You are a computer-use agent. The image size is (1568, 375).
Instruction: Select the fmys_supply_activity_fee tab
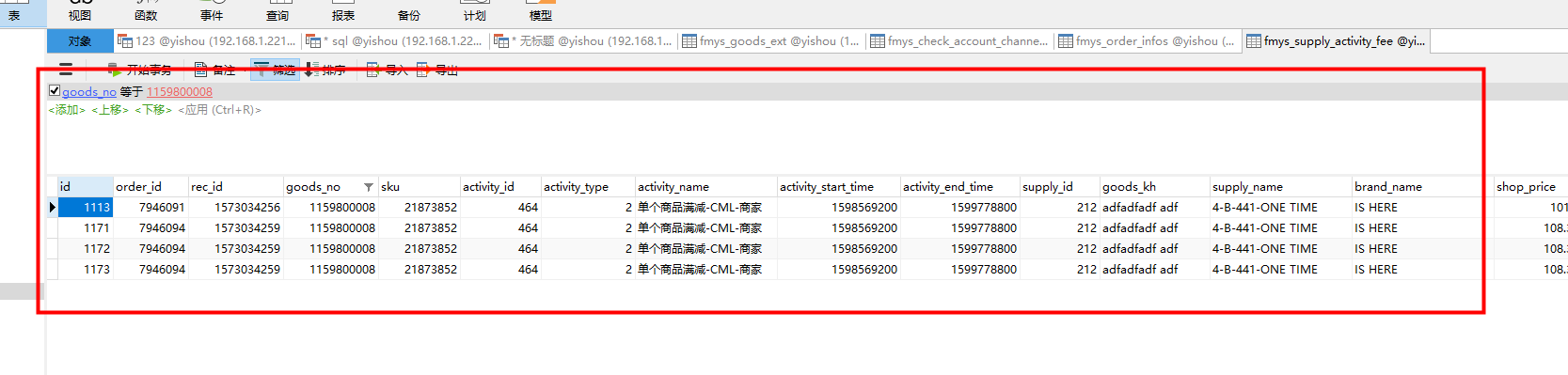click(x=1337, y=40)
